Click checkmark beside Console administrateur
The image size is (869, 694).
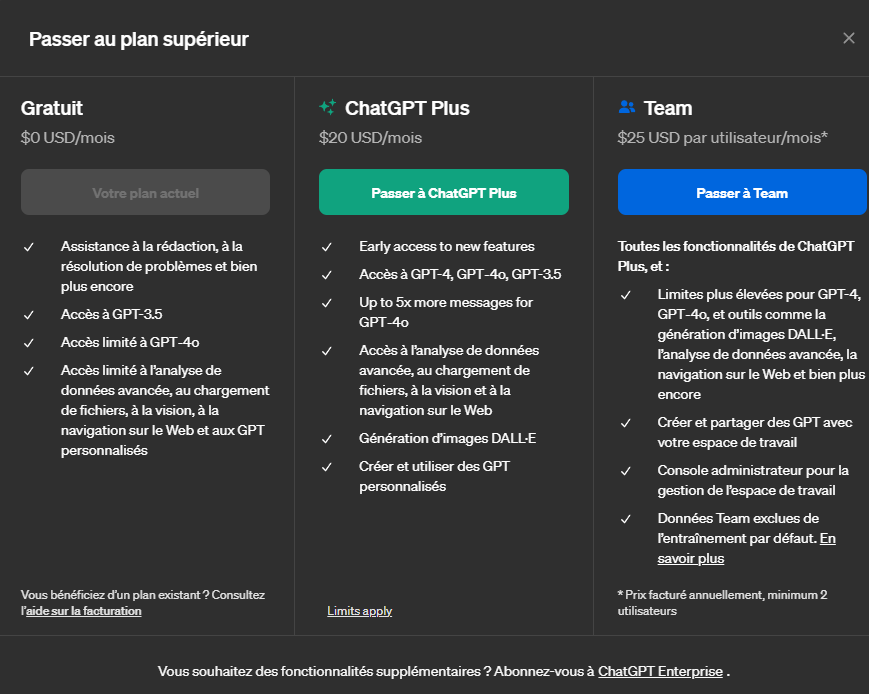[626, 471]
